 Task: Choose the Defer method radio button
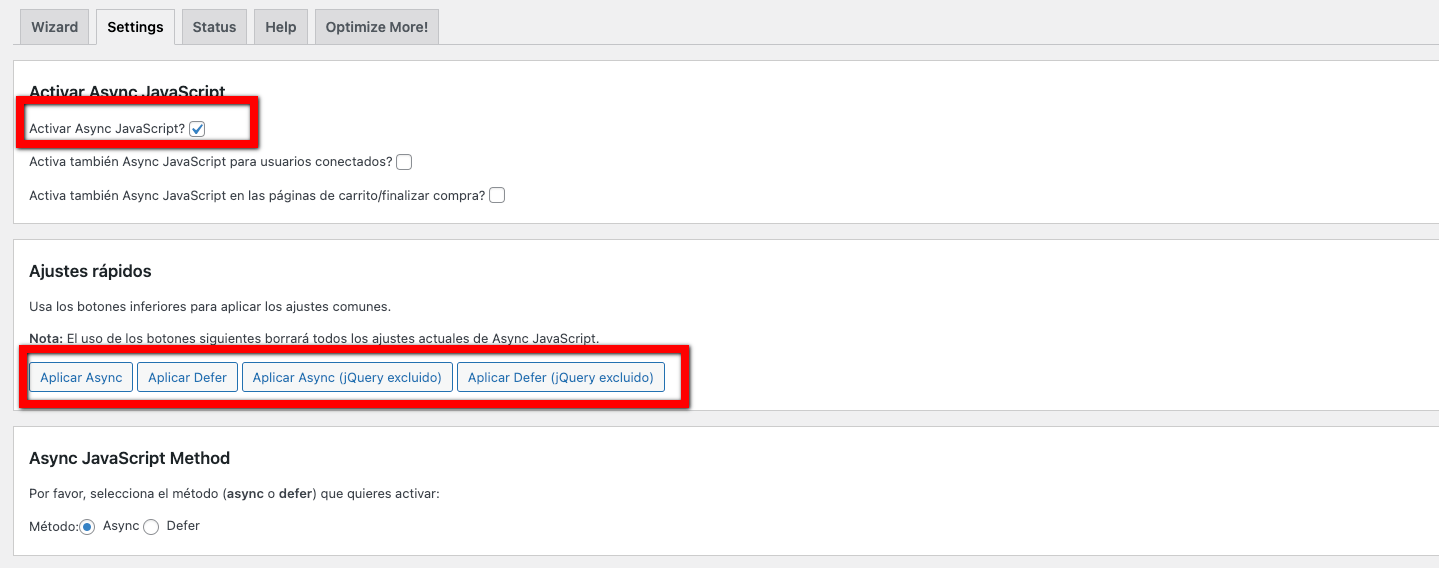(151, 527)
